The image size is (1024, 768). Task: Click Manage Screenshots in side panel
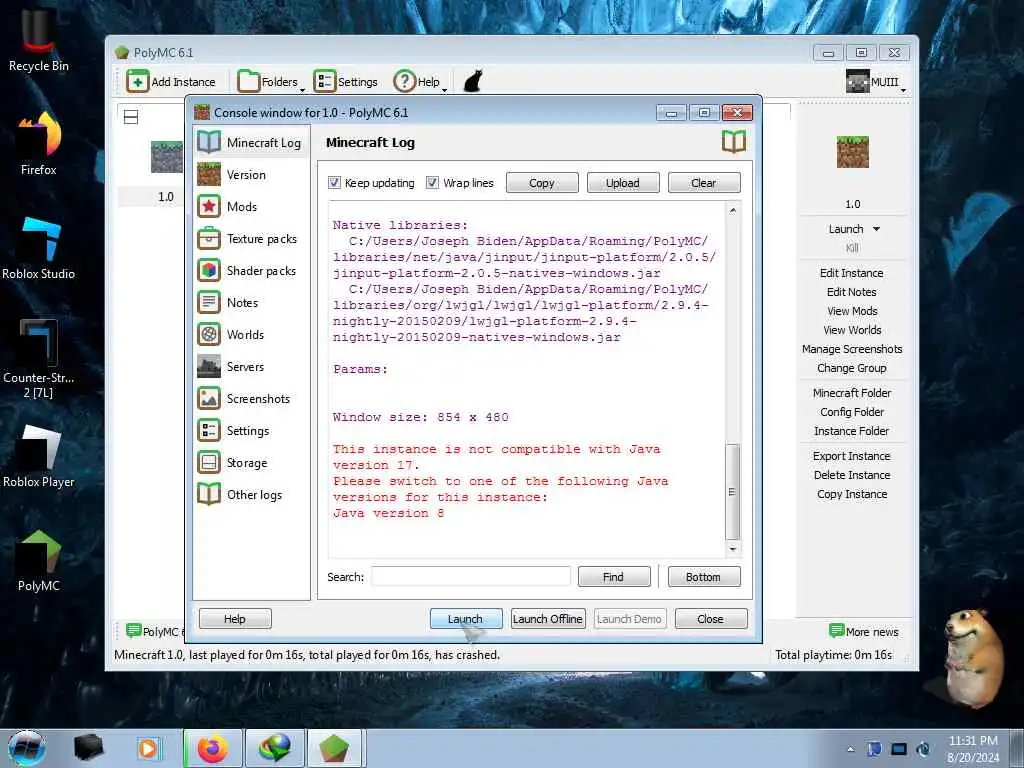click(852, 349)
